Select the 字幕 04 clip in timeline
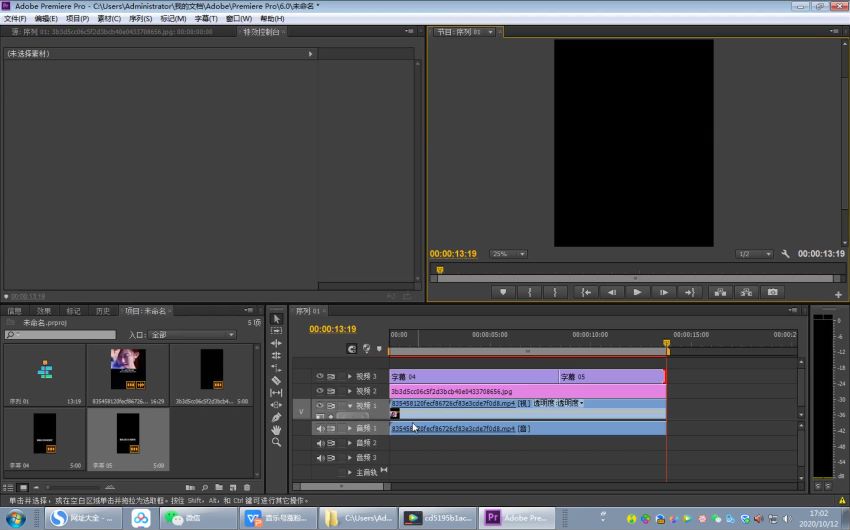The width and height of the screenshot is (850, 530). point(474,377)
